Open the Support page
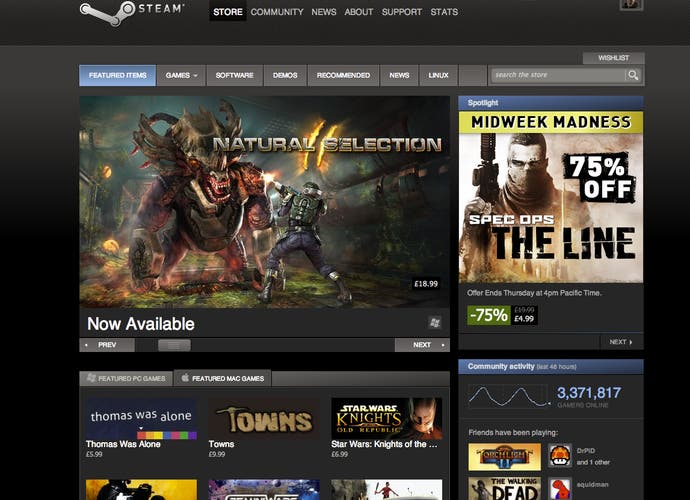The image size is (690, 500). click(x=402, y=12)
